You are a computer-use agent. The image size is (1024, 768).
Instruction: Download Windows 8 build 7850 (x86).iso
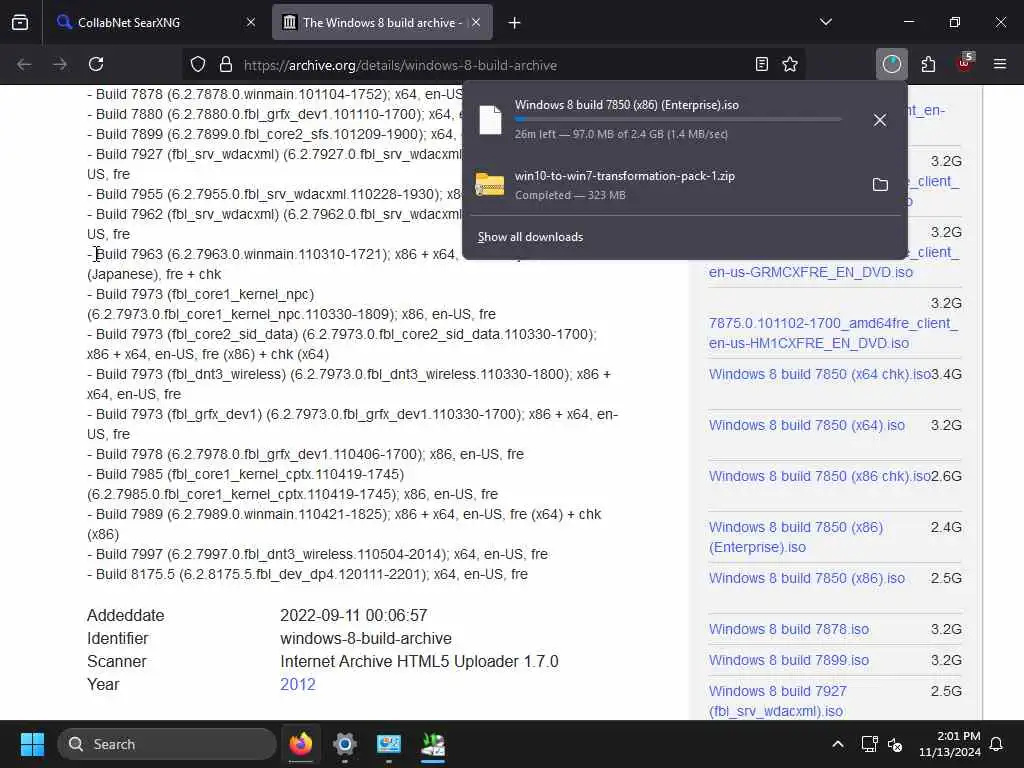[807, 578]
